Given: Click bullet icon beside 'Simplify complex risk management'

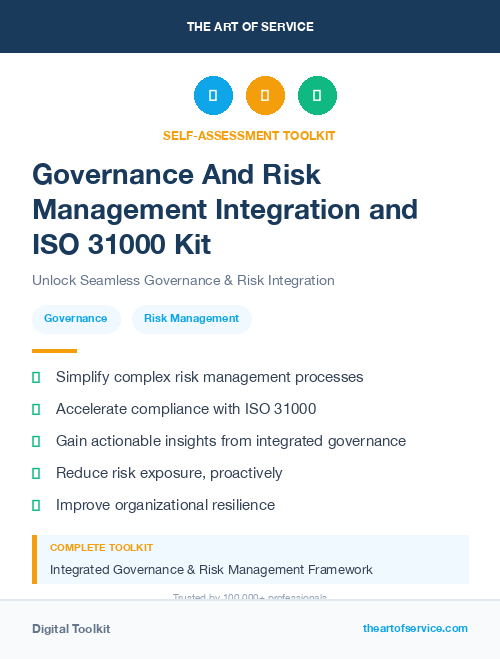Looking at the screenshot, I should tap(36, 377).
